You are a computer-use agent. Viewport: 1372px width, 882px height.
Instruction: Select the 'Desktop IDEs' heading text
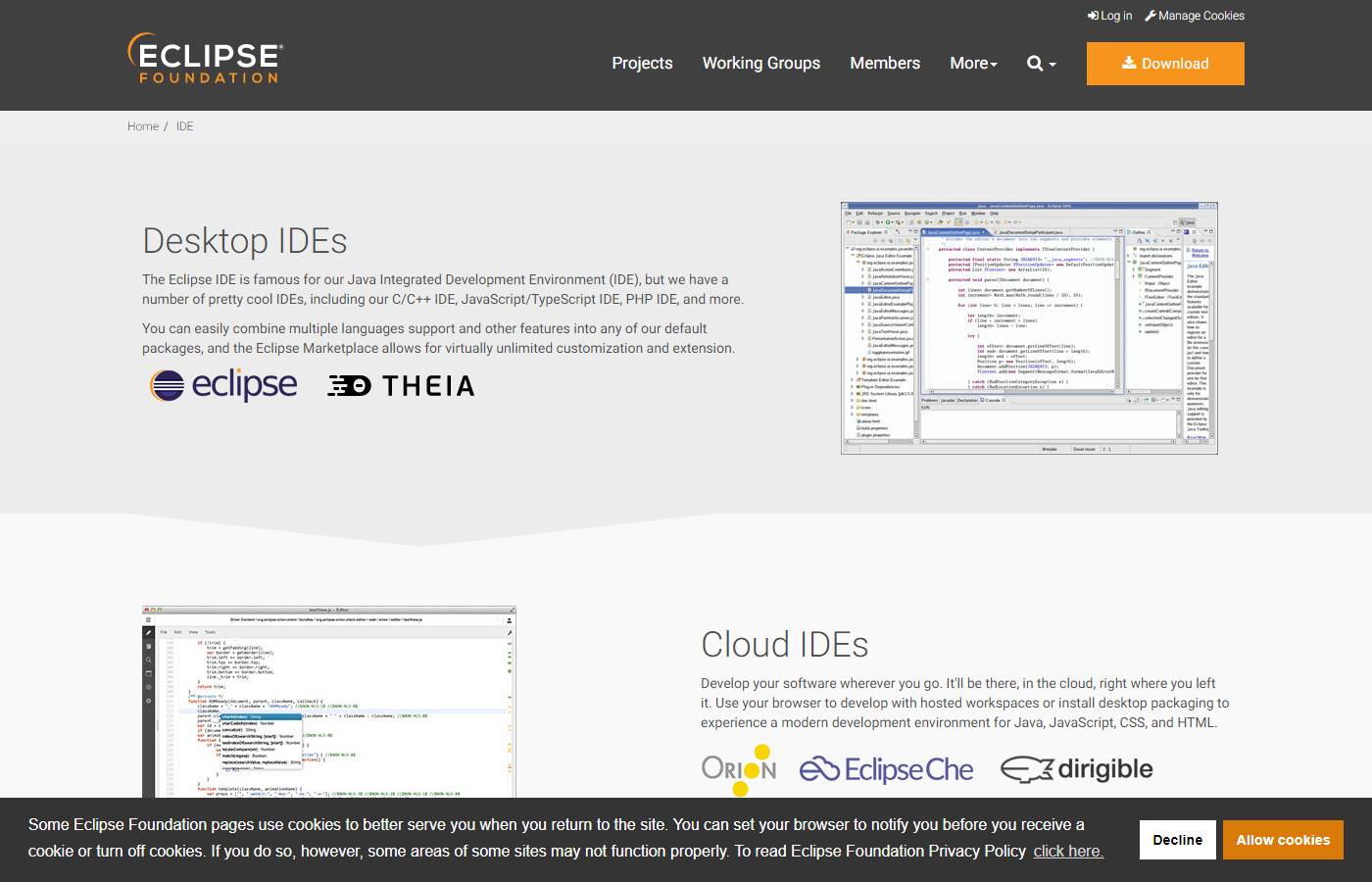[x=245, y=241]
